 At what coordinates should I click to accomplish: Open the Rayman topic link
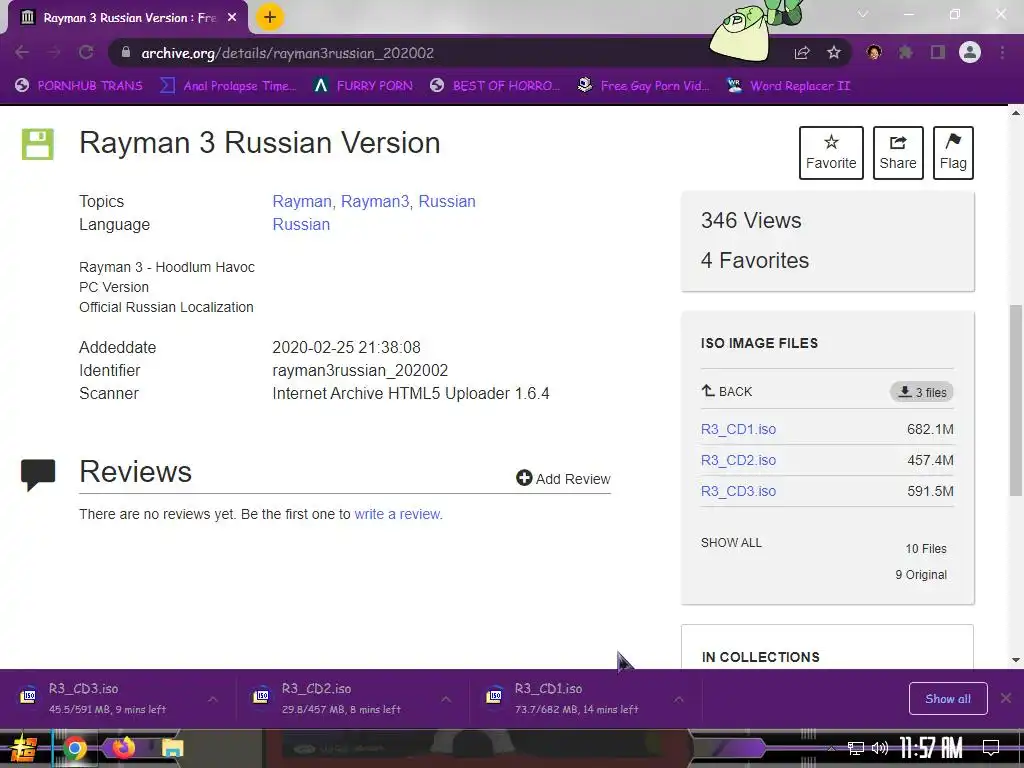[x=302, y=201]
